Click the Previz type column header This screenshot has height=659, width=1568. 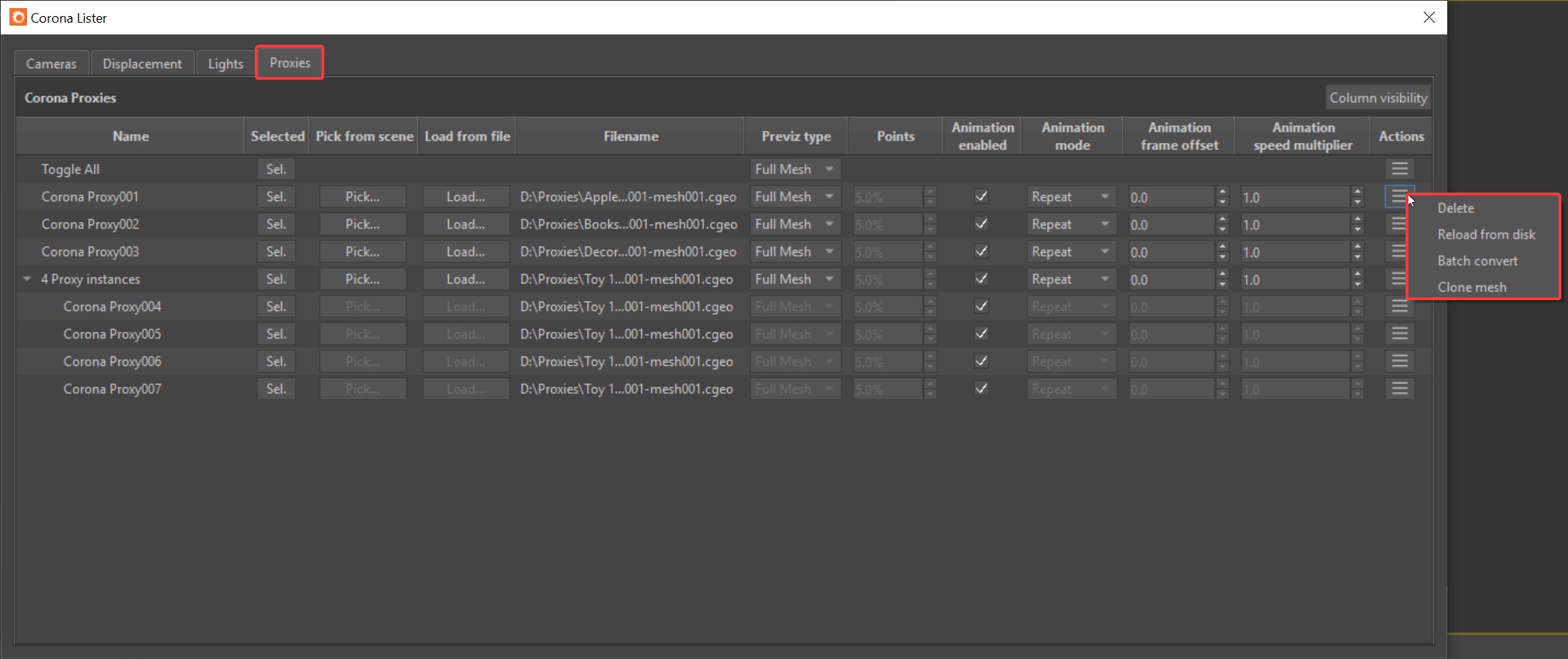796,136
